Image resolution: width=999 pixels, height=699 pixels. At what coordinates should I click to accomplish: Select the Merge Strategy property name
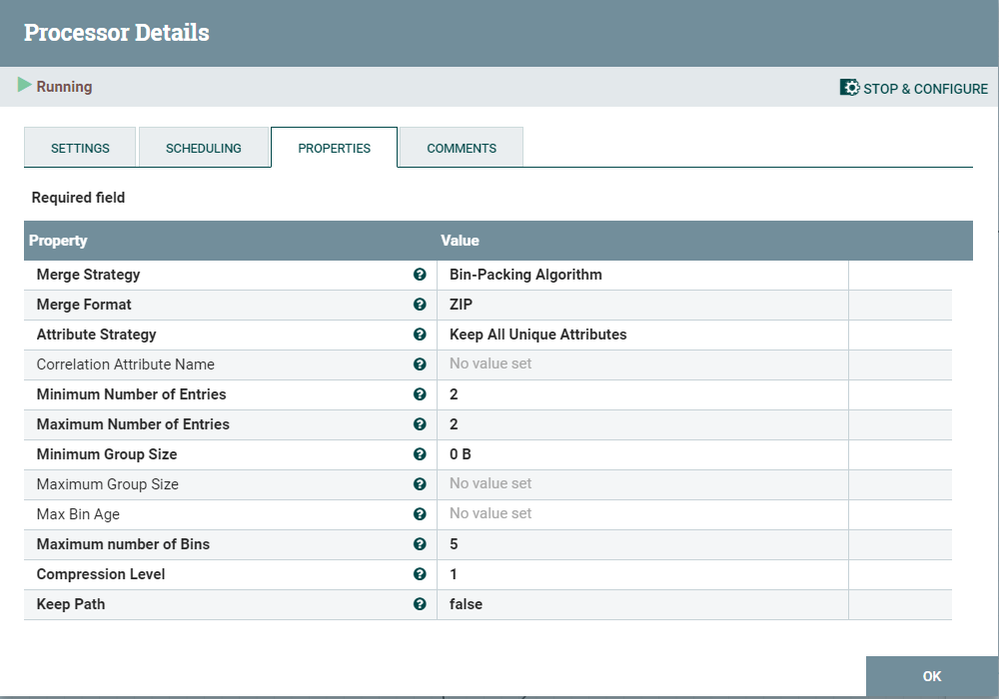tap(88, 275)
